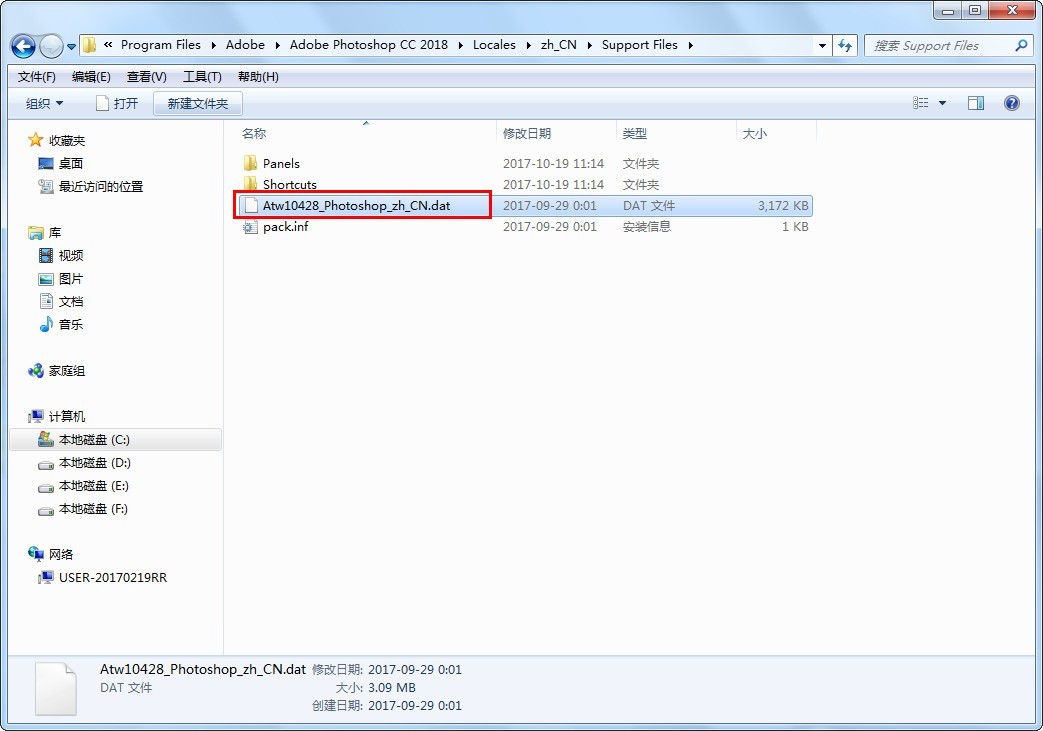Select 收藏夹 in navigation pane
This screenshot has height=731, width=1043.
pos(67,140)
